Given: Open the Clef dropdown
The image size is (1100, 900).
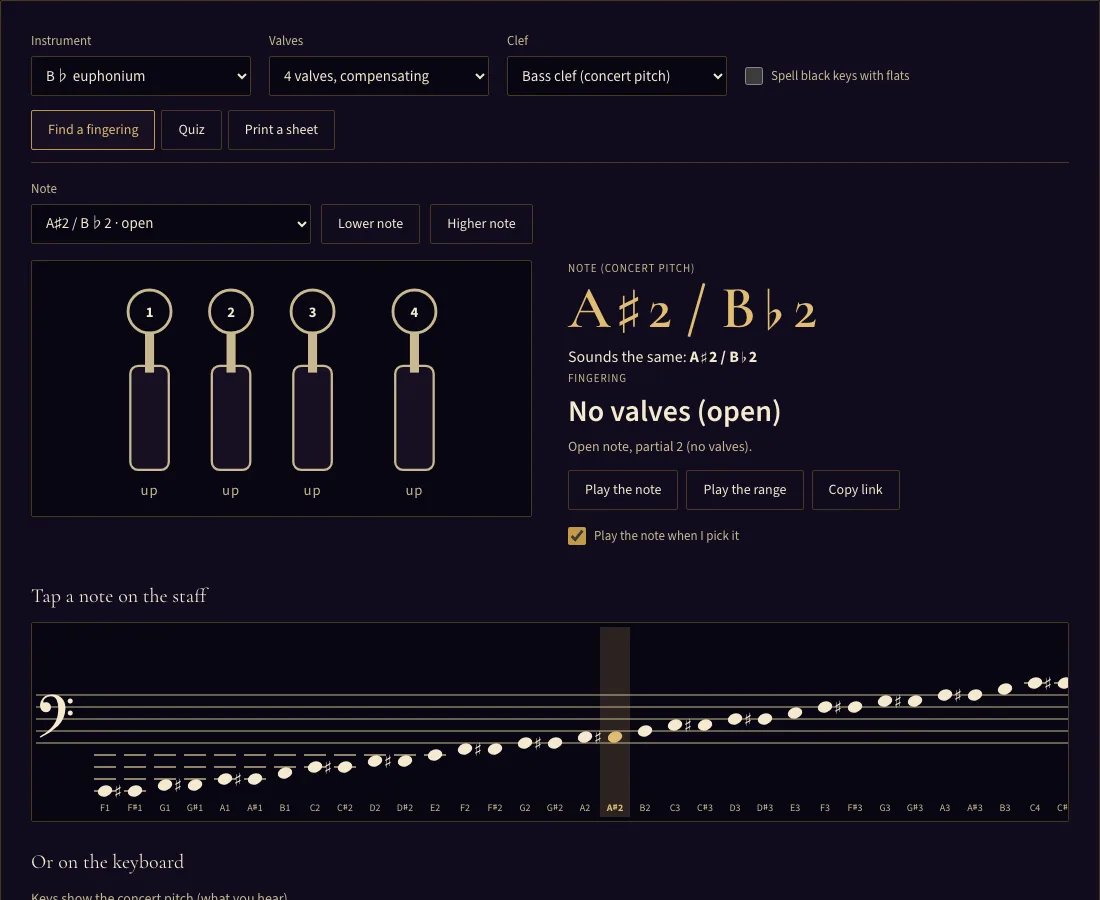Looking at the screenshot, I should point(617,76).
